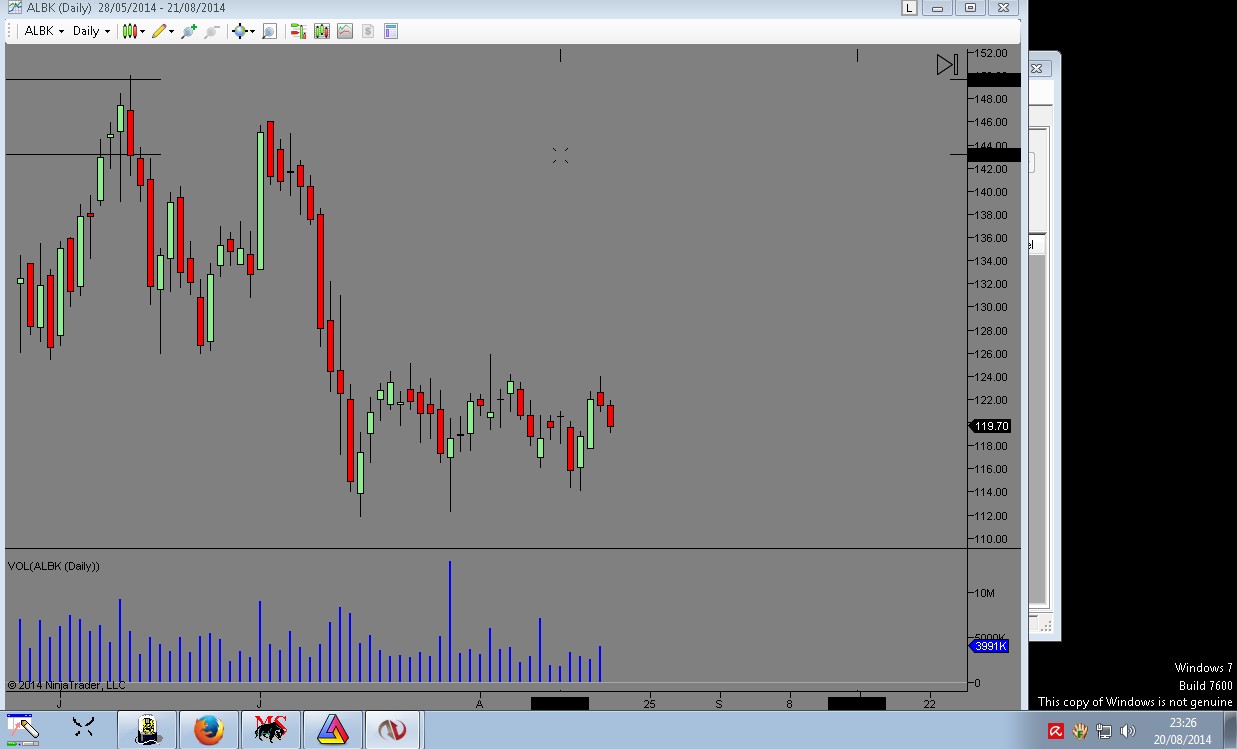The height and width of the screenshot is (749, 1237).
Task: Click the chart window icon in title bar
Action: pyautogui.click(x=14, y=8)
